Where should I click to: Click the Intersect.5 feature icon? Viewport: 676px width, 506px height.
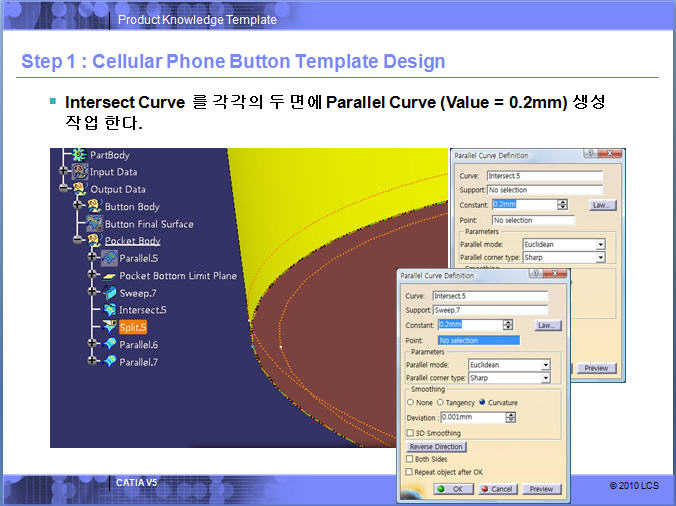[108, 310]
